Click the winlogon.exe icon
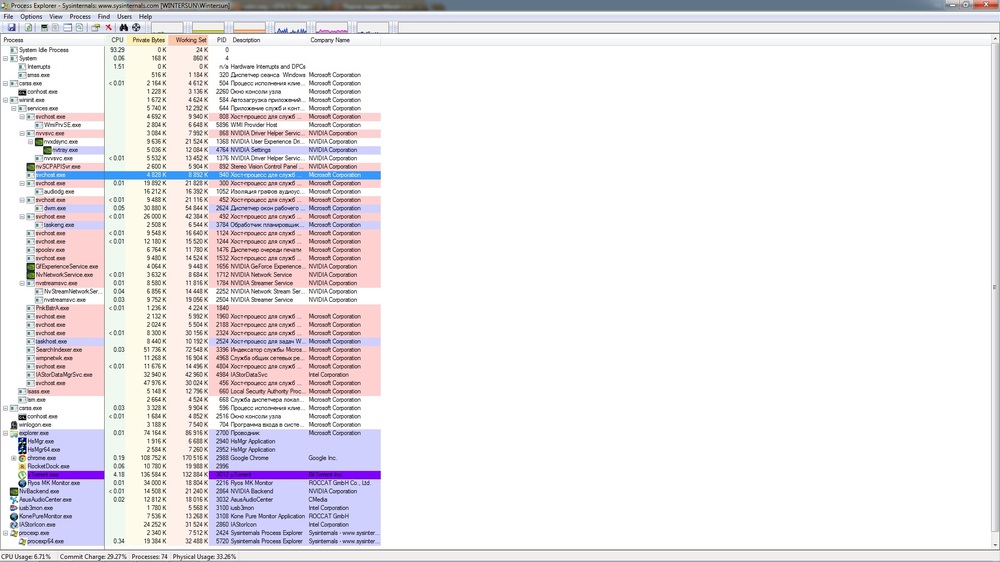 tap(14, 425)
